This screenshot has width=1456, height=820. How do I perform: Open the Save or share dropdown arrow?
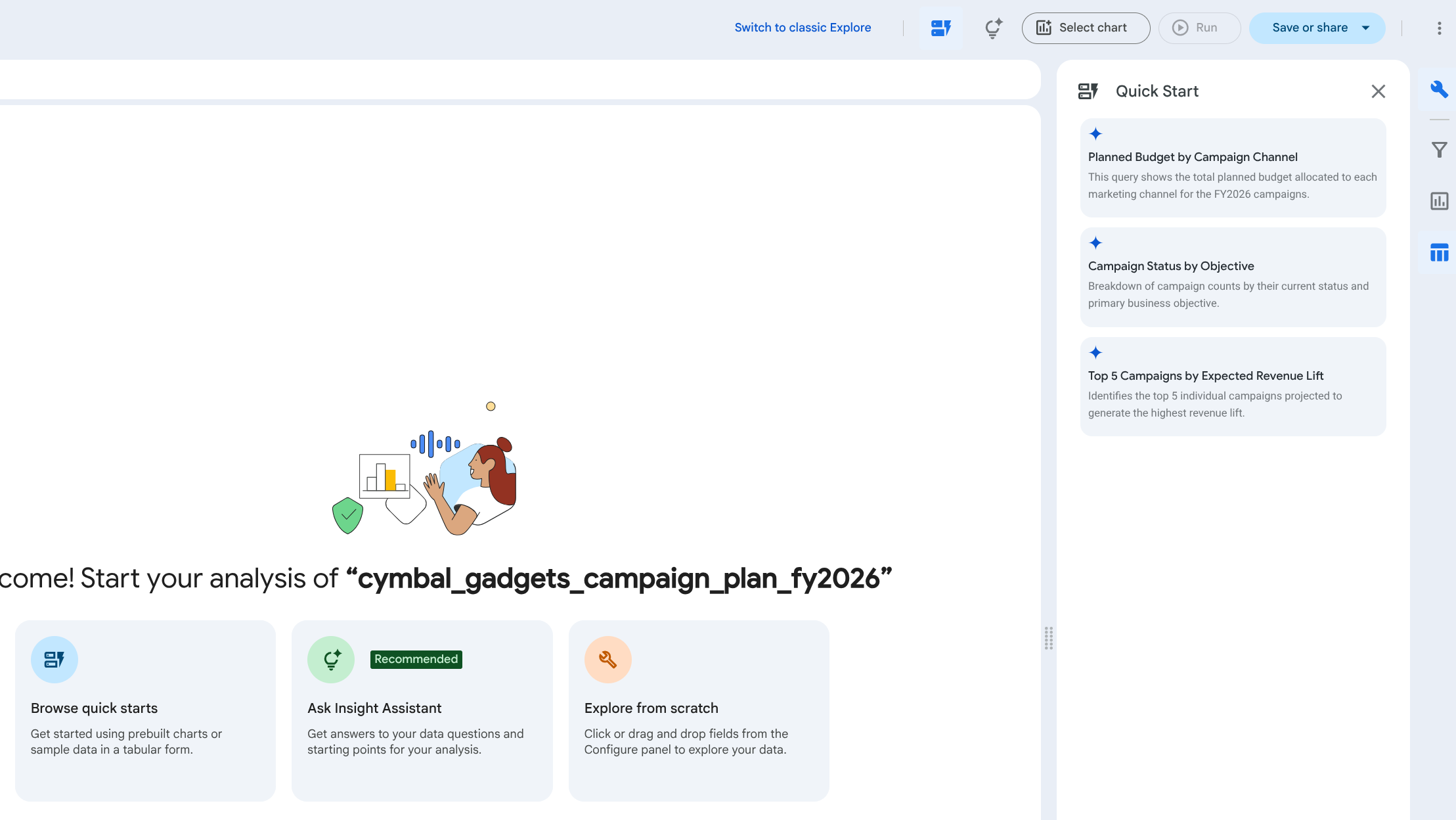(1365, 28)
